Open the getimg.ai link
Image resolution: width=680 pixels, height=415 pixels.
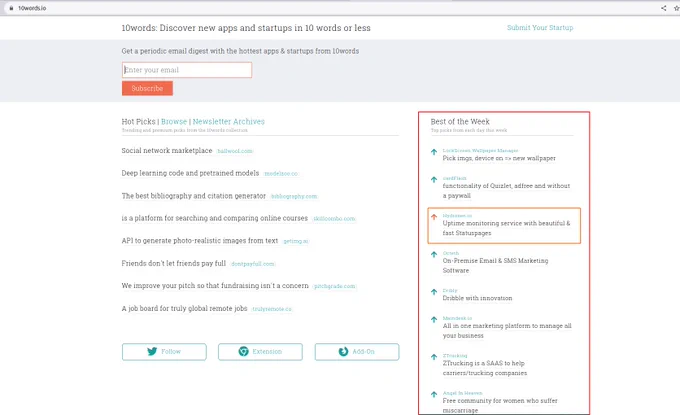295,241
